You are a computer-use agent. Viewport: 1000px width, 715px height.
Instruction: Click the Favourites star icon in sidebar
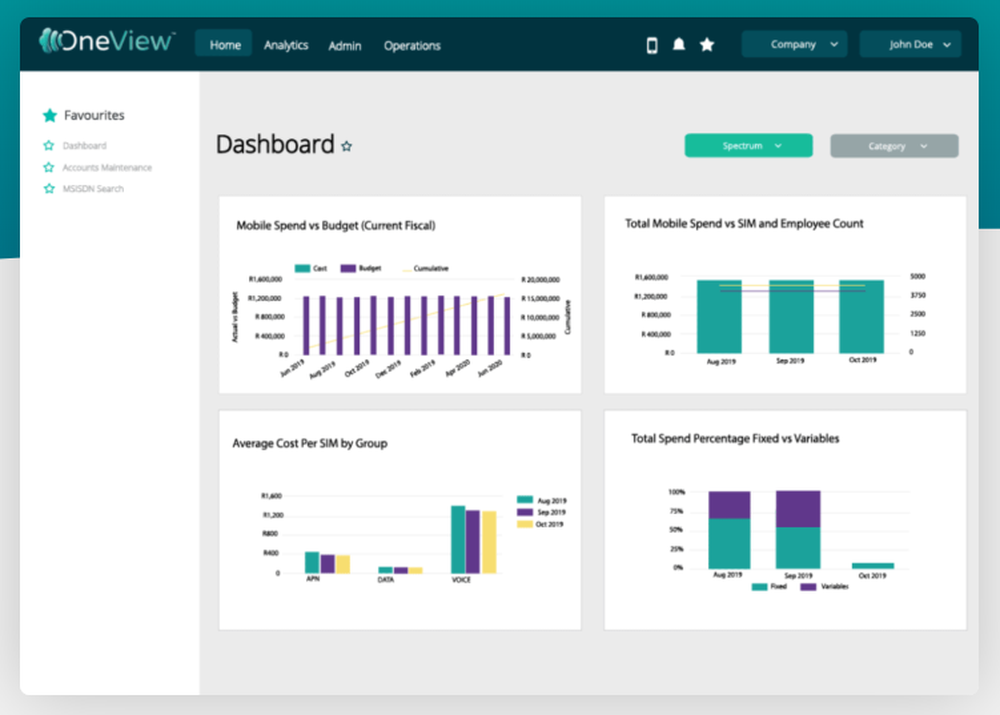point(50,115)
